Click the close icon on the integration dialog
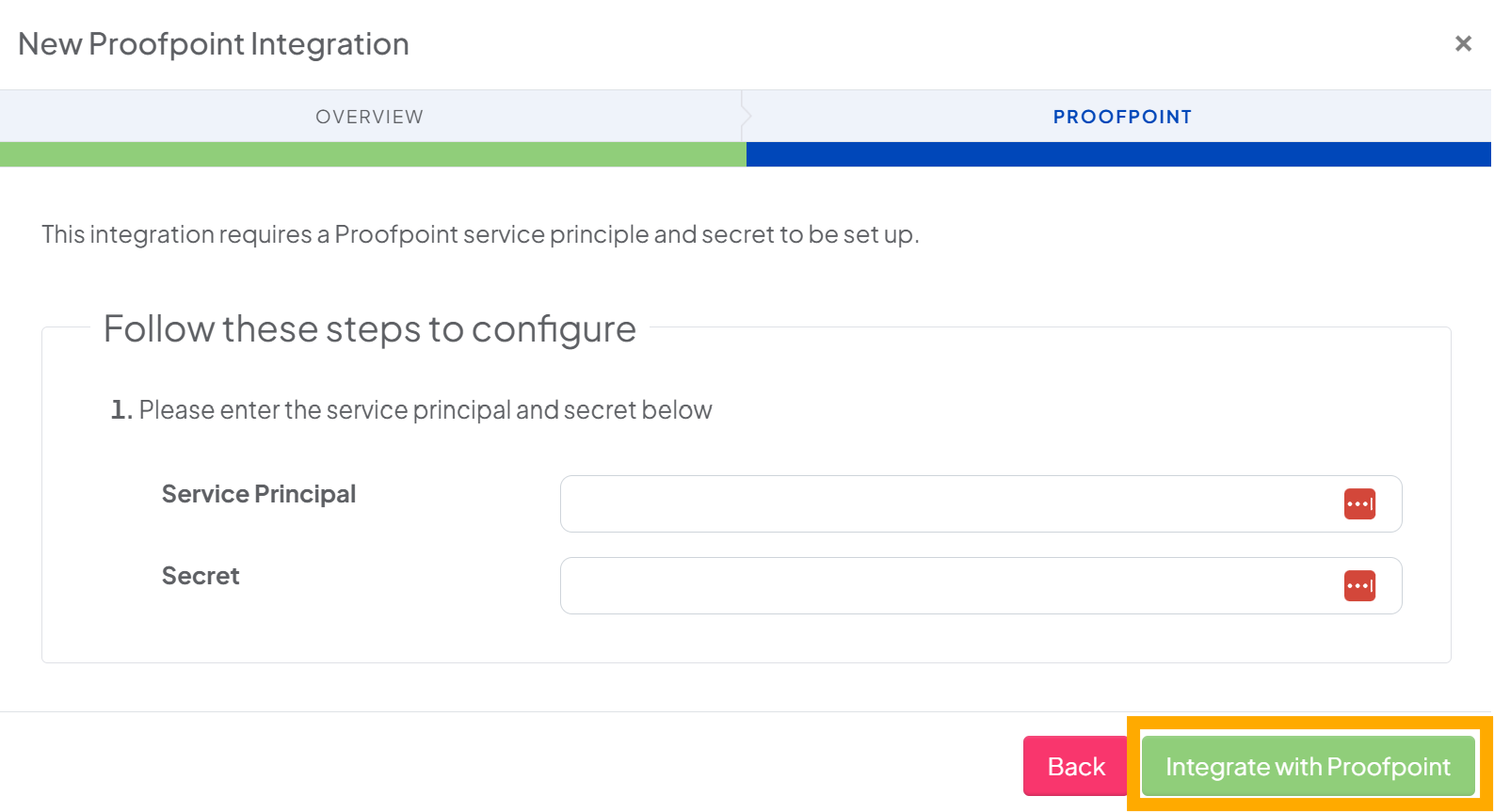 [x=1463, y=43]
